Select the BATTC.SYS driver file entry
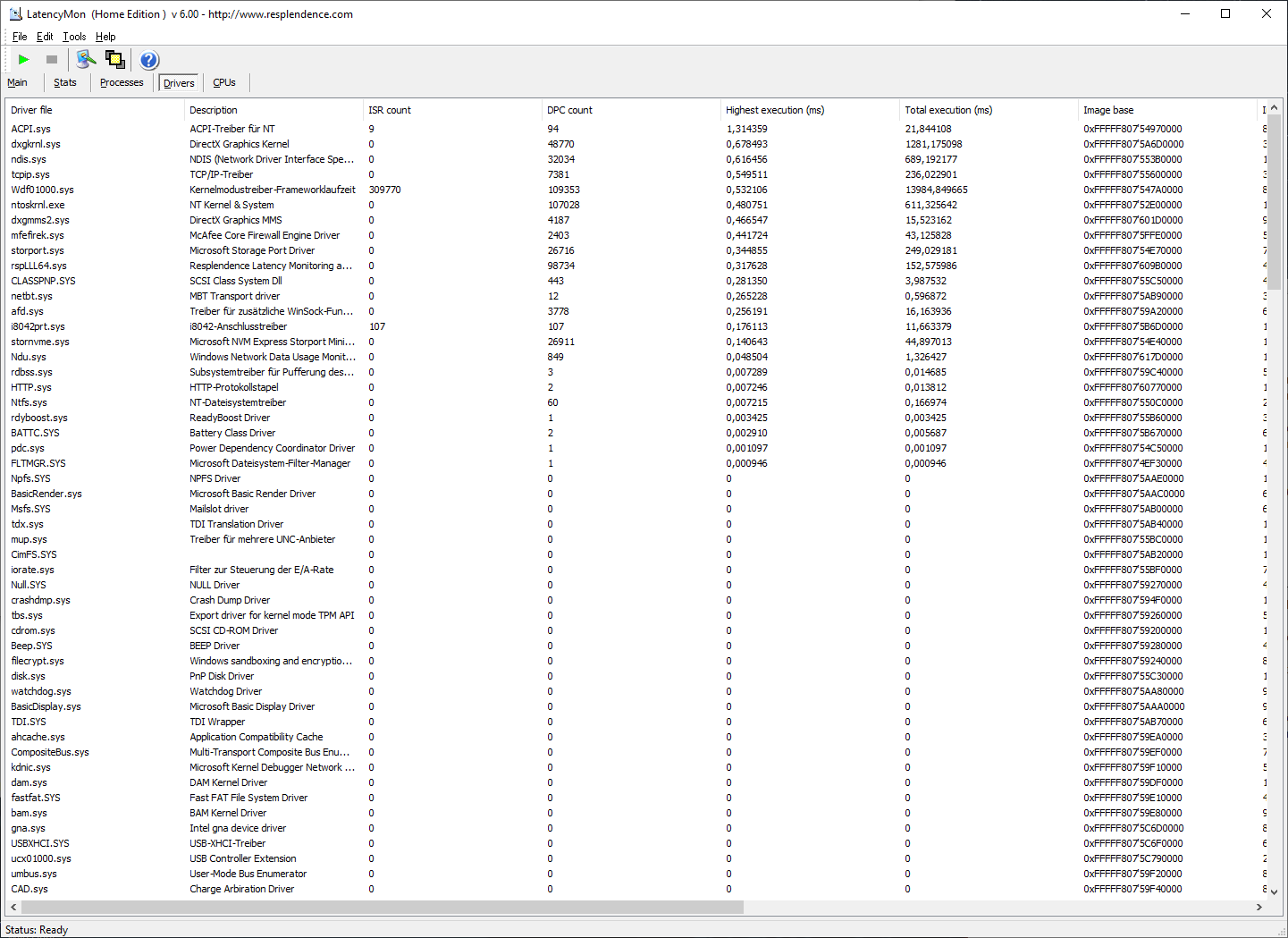 tap(35, 433)
